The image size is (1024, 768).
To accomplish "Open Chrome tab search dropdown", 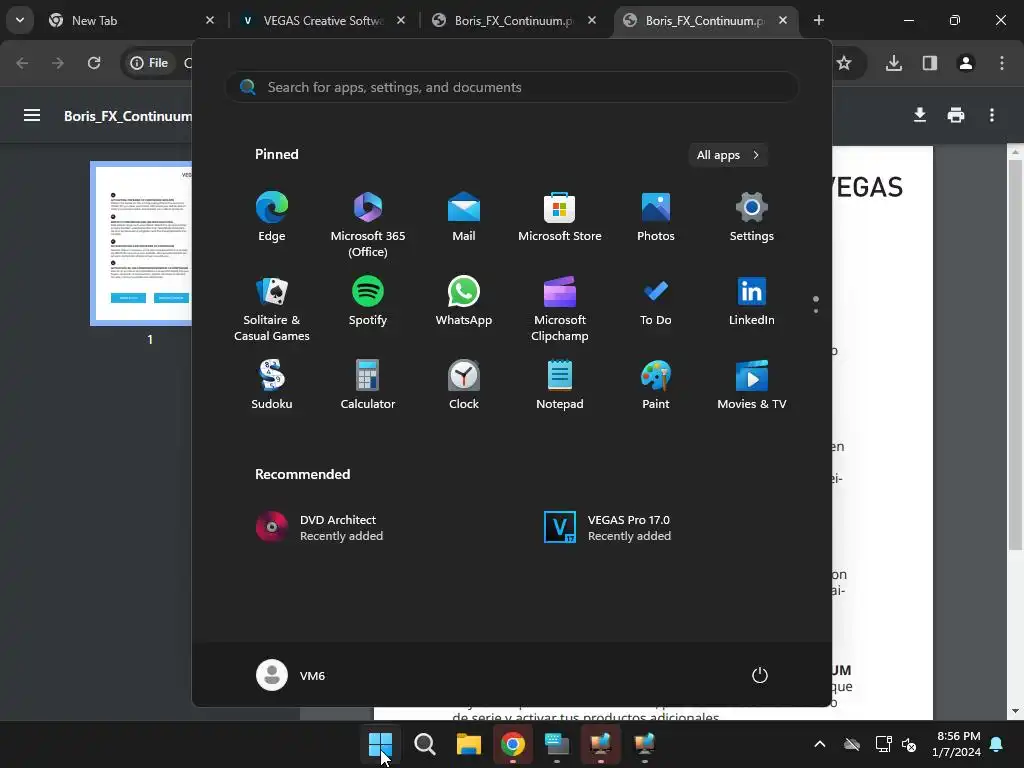I will point(20,20).
